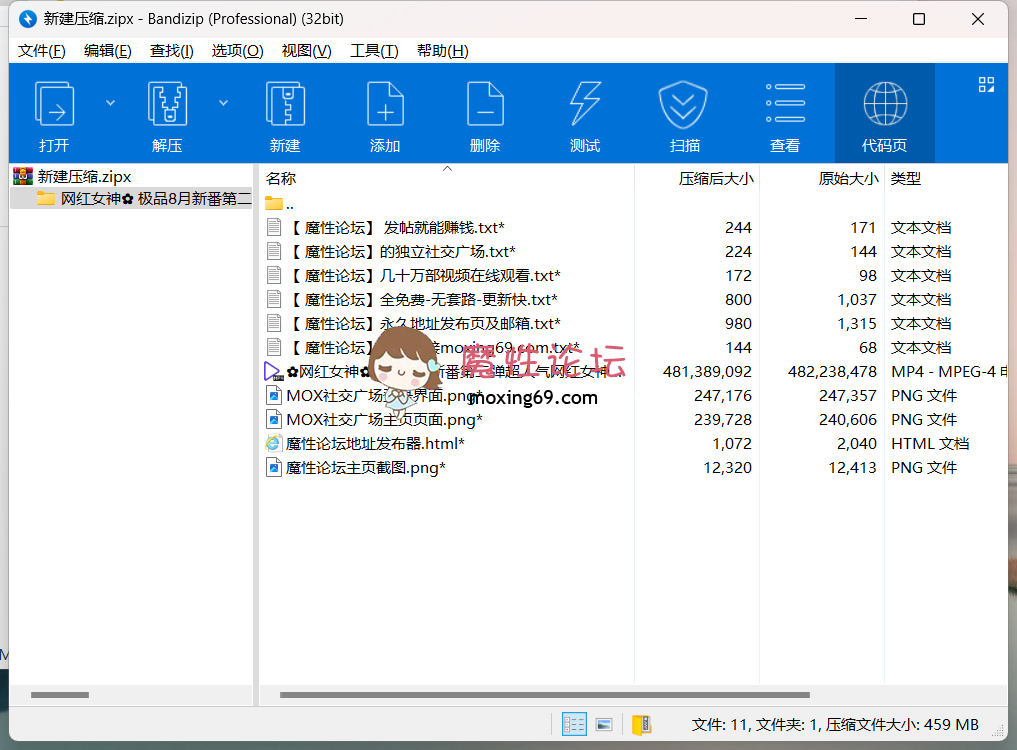Sort by the 类型 column header
The height and width of the screenshot is (750, 1017).
(x=905, y=178)
